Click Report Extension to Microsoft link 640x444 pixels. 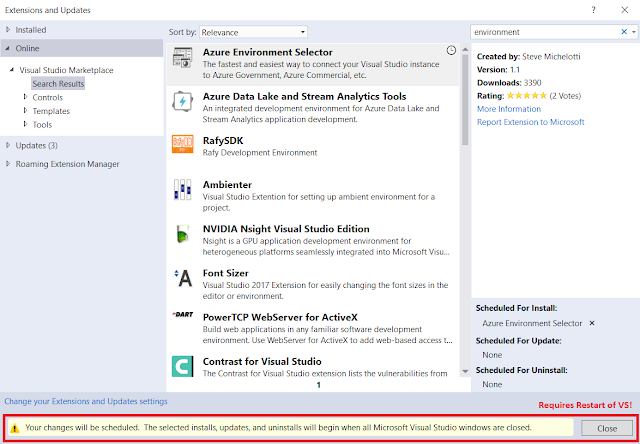[x=531, y=122]
